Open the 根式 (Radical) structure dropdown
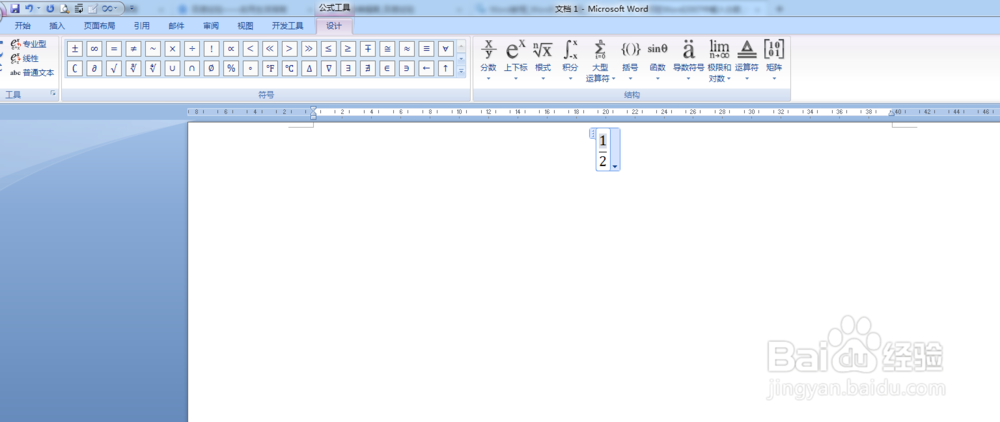This screenshot has height=422, width=1000. click(543, 61)
